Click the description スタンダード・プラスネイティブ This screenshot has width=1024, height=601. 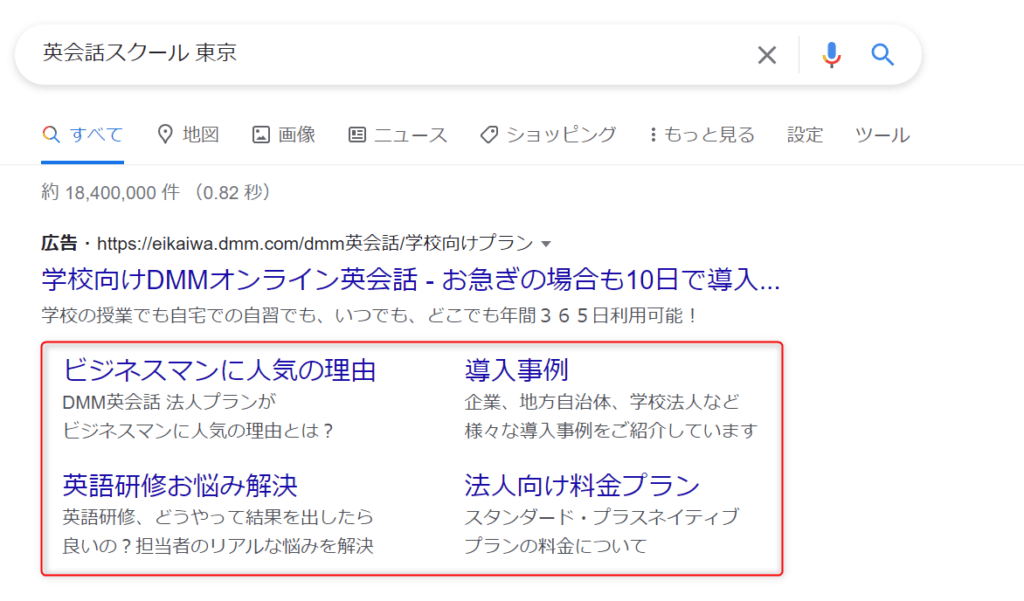pyautogui.click(x=601, y=517)
